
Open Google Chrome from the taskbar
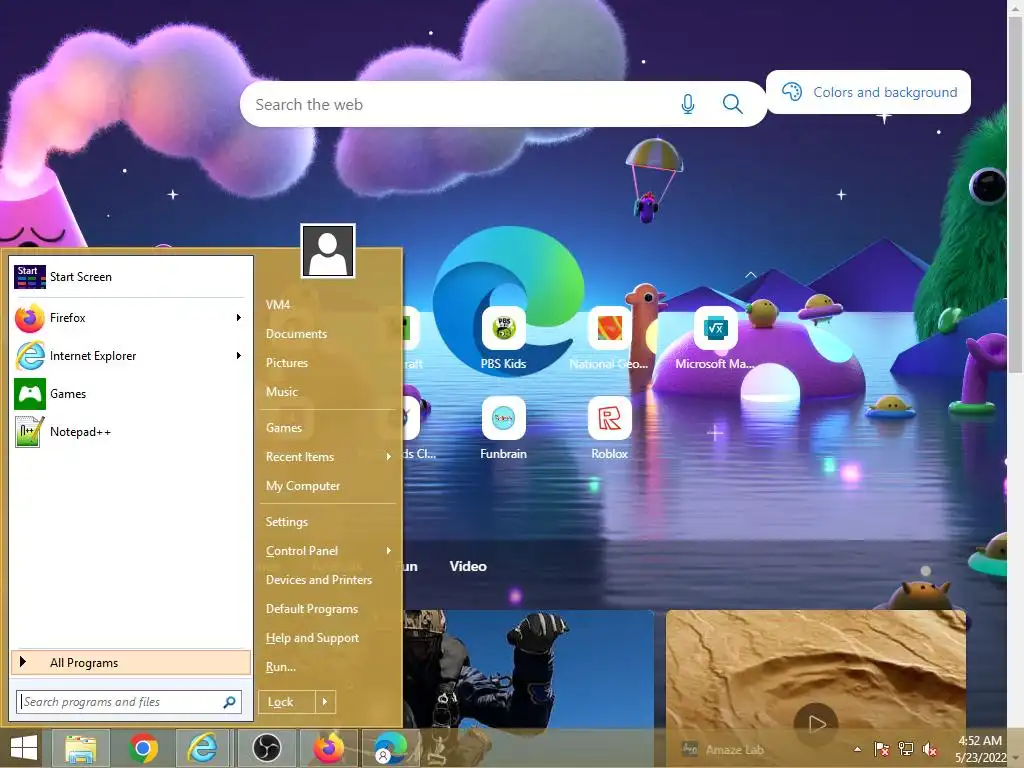point(143,748)
